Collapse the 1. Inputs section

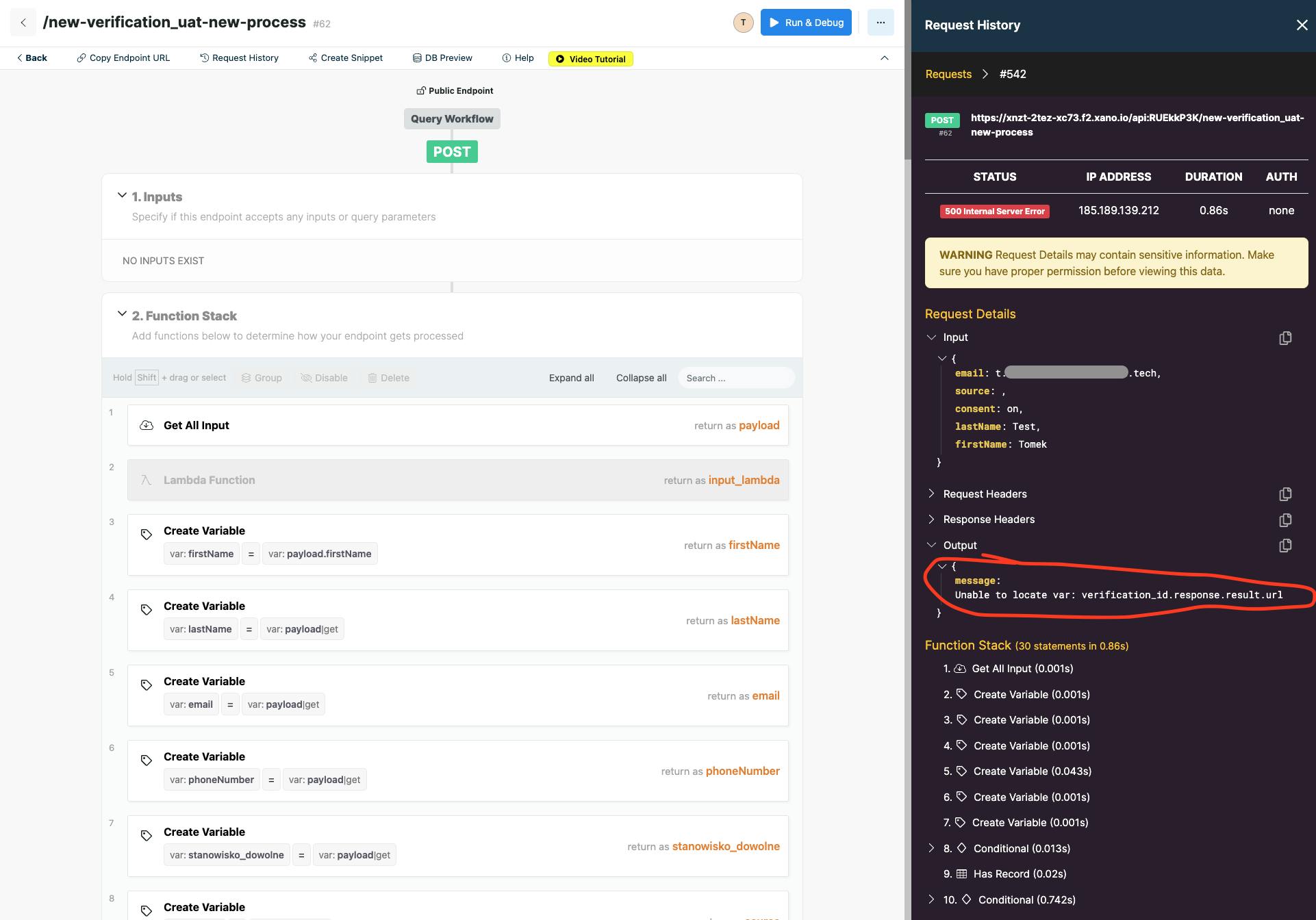click(x=122, y=196)
